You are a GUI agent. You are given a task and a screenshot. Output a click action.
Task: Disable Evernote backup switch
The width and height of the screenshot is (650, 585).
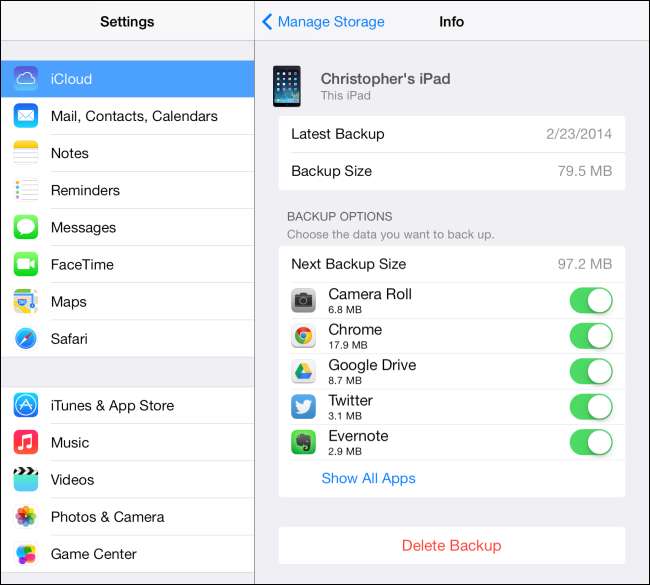tap(591, 442)
